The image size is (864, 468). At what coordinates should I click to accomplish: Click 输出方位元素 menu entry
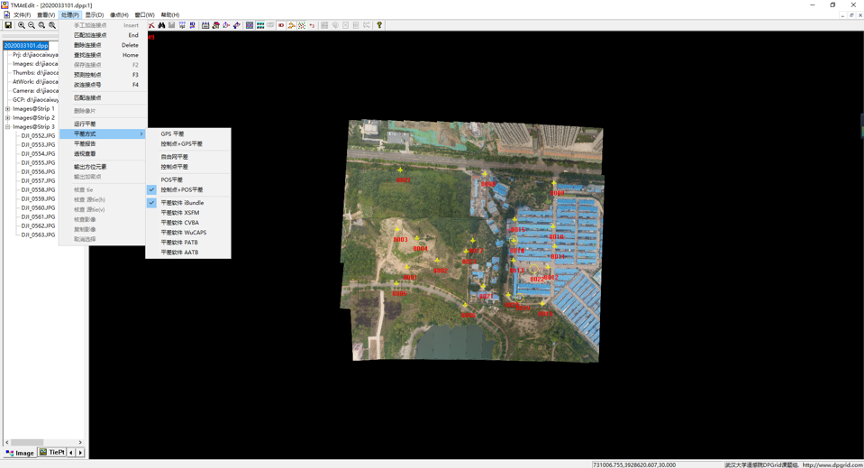[103, 167]
